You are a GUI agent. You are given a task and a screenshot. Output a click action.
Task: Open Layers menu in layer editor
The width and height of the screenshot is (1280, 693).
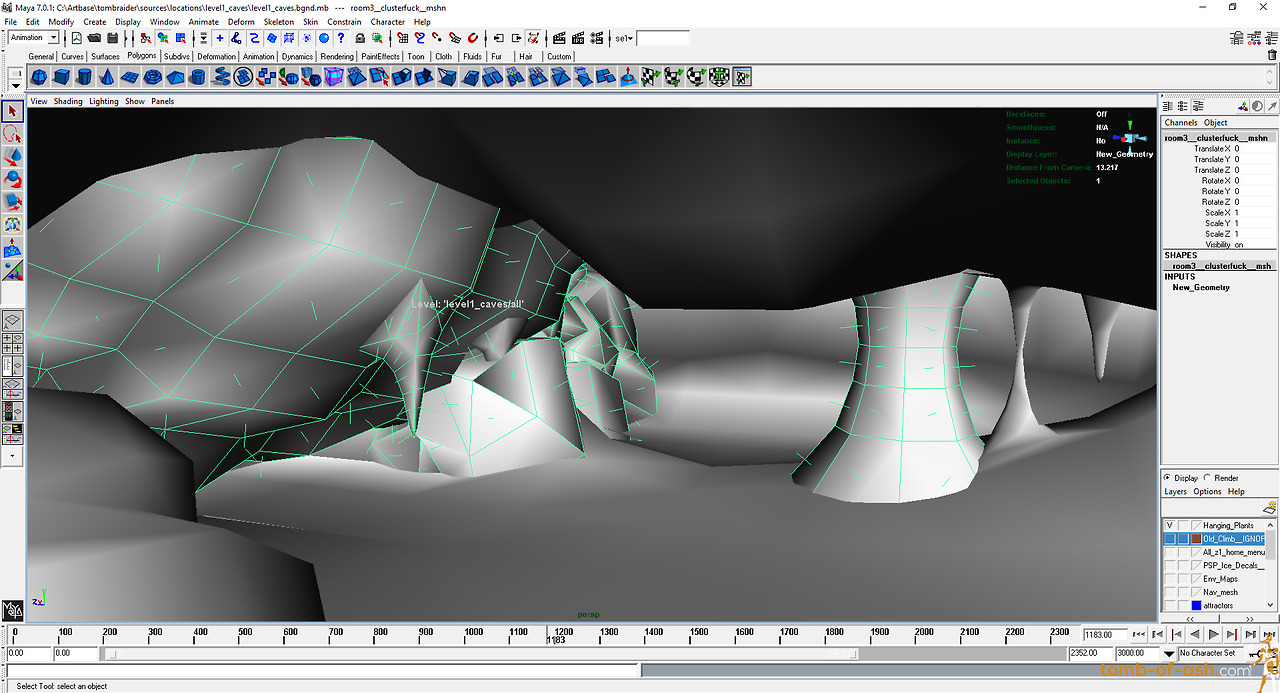pyautogui.click(x=1175, y=492)
